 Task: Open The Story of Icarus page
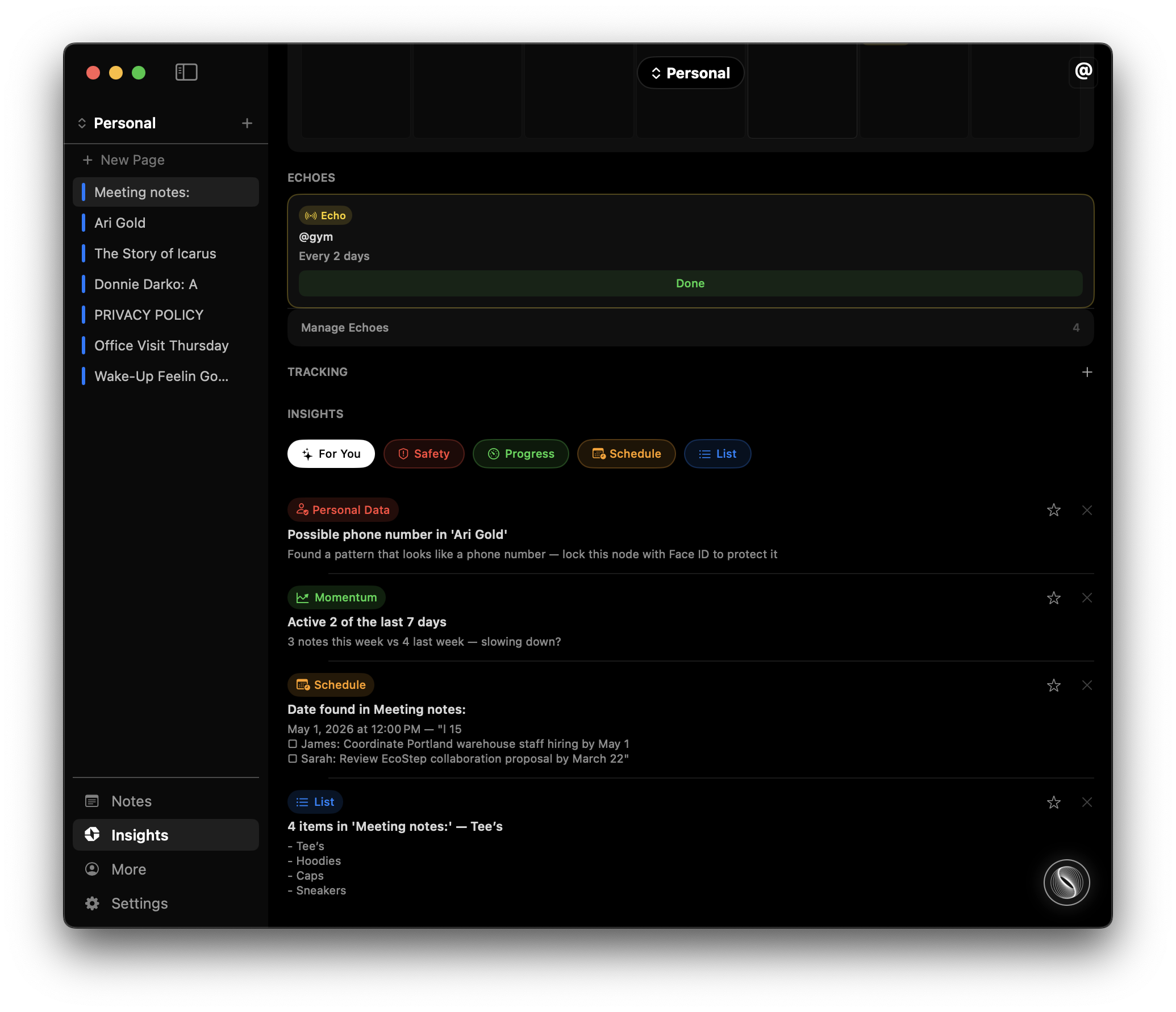[166, 253]
